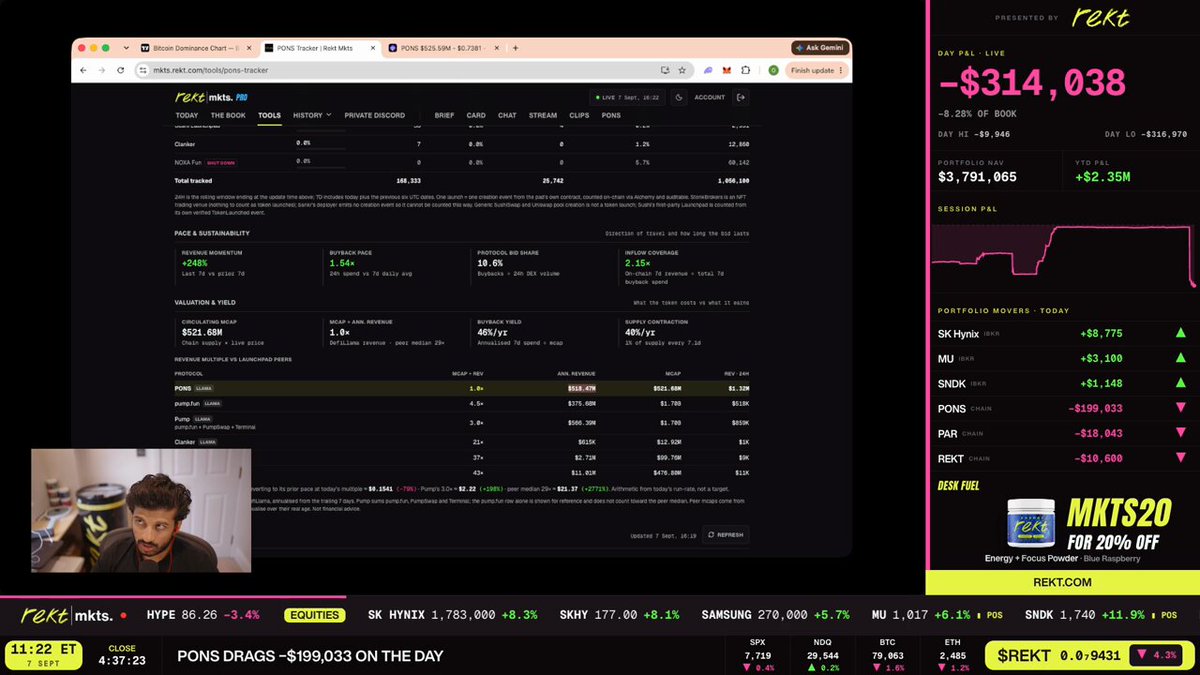
Task: Click the webcam video overlay
Action: pyautogui.click(x=142, y=511)
